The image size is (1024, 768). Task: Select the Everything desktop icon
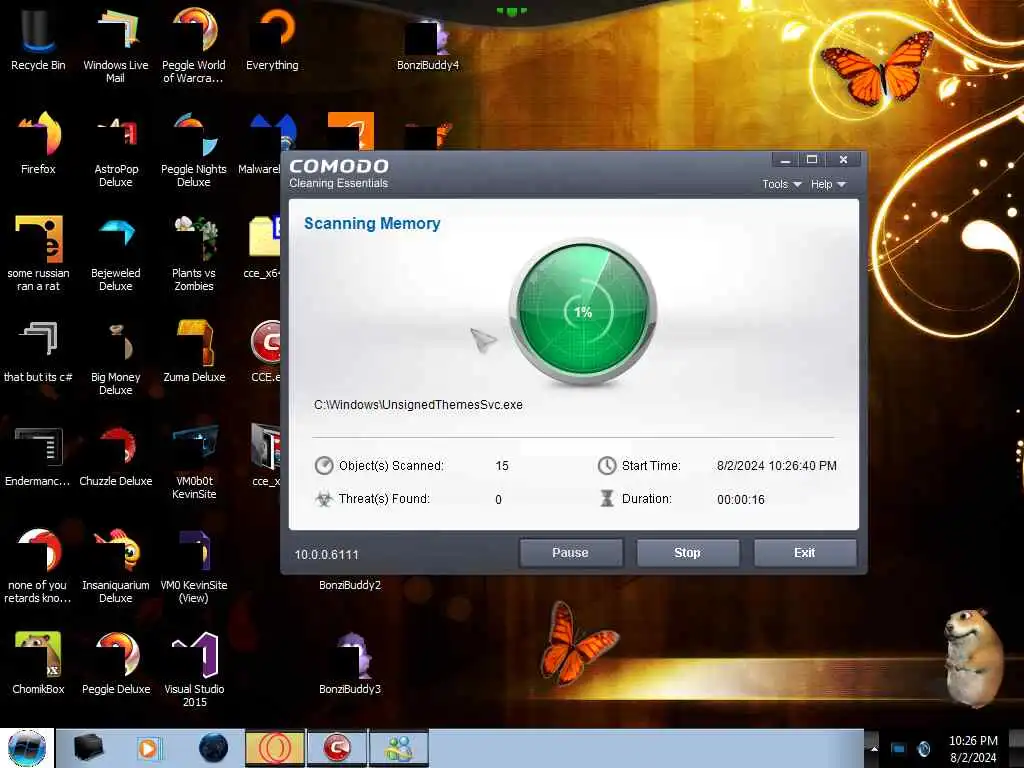click(272, 39)
